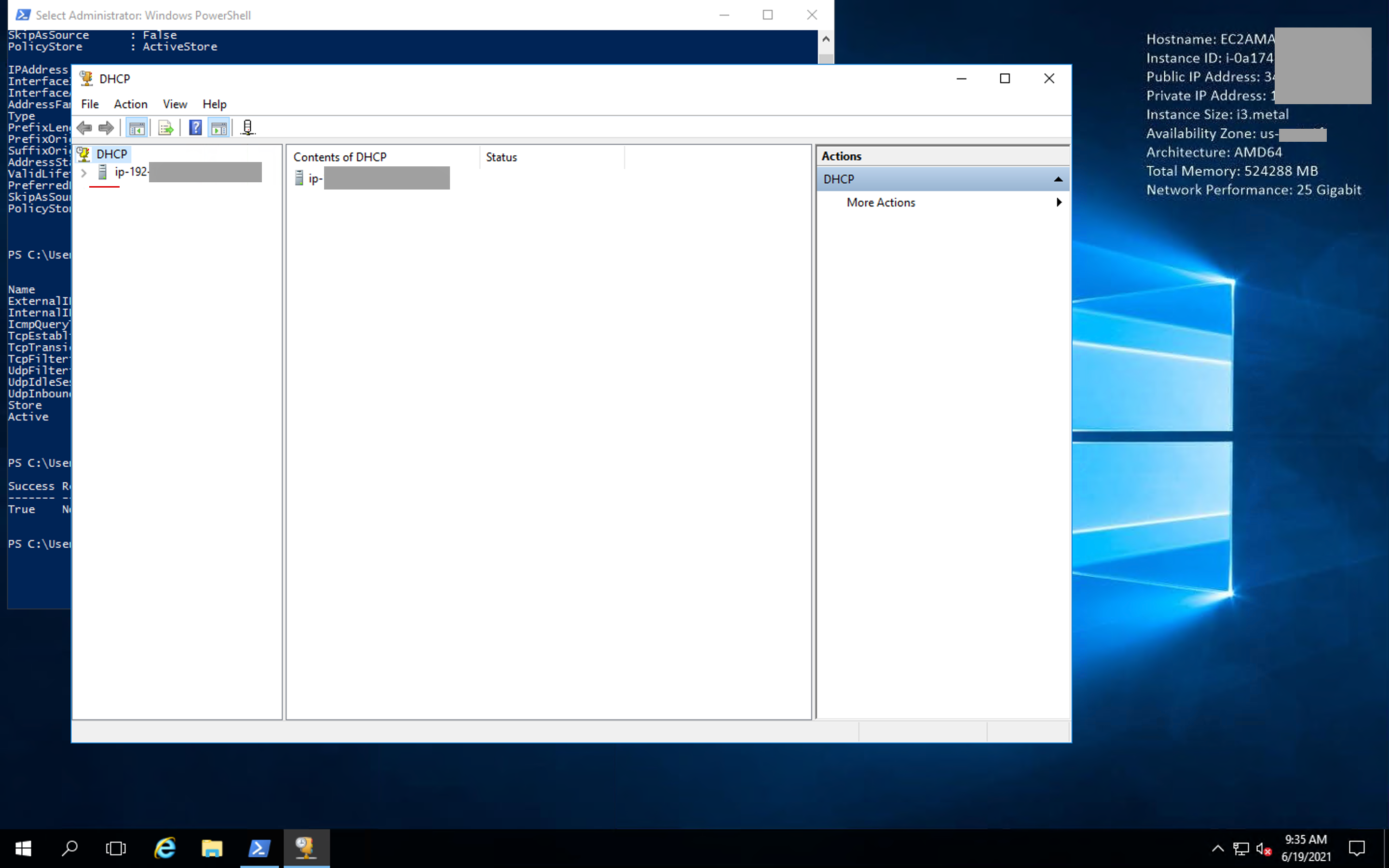
Task: Toggle Show/Hide Console Tree toolbar icon
Action: point(136,127)
